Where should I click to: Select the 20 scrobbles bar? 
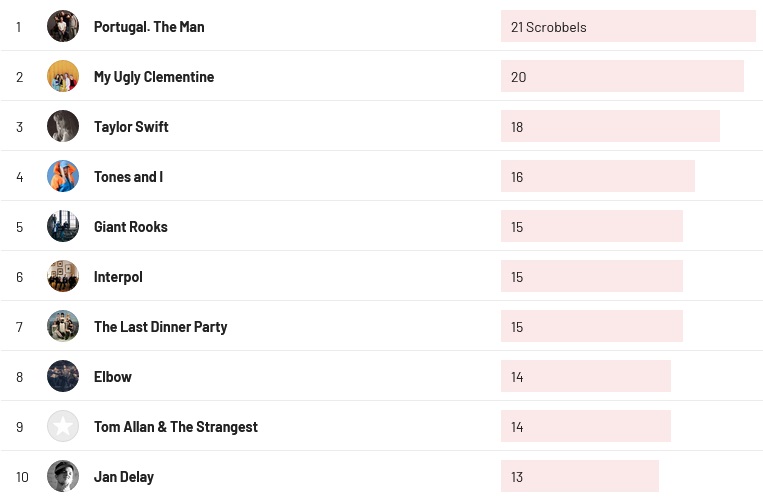click(x=622, y=77)
